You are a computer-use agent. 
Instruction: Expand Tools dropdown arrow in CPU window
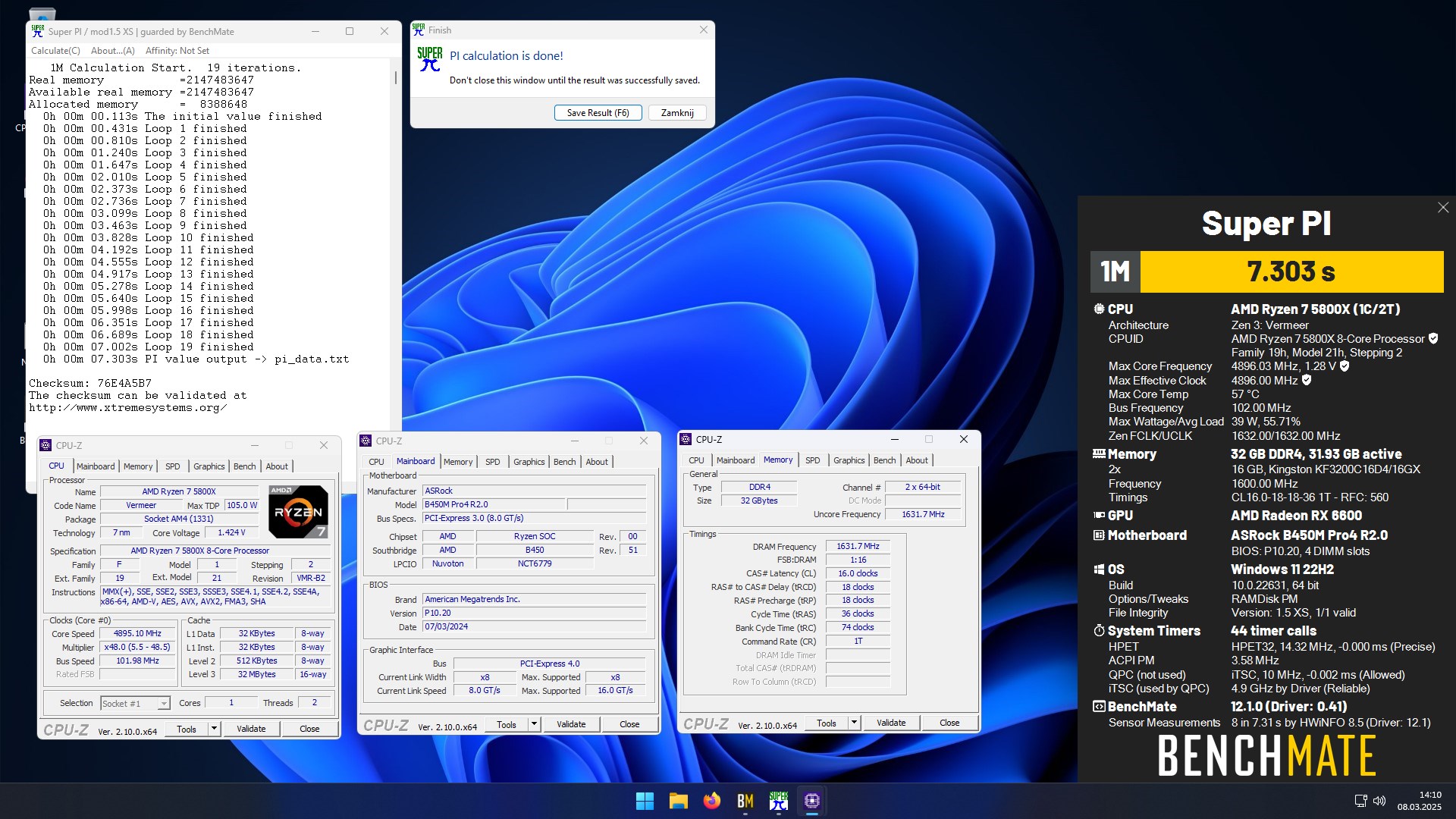[x=215, y=729]
